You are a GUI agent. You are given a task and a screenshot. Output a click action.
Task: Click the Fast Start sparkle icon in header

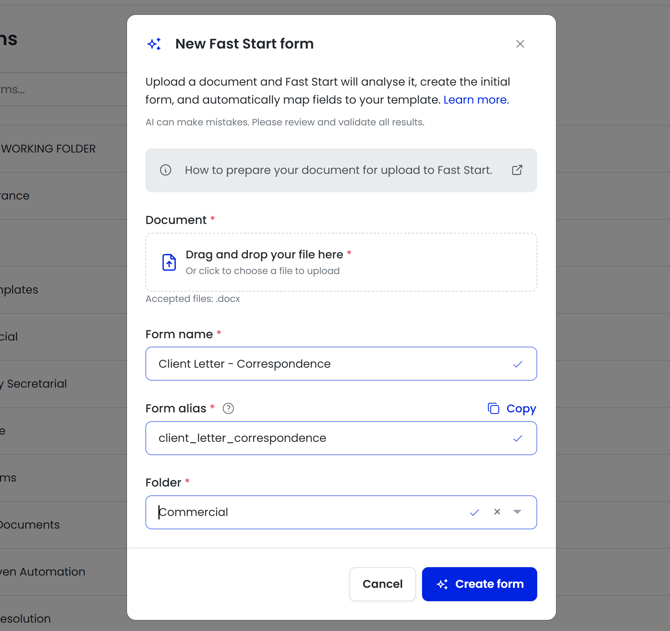[x=154, y=44]
